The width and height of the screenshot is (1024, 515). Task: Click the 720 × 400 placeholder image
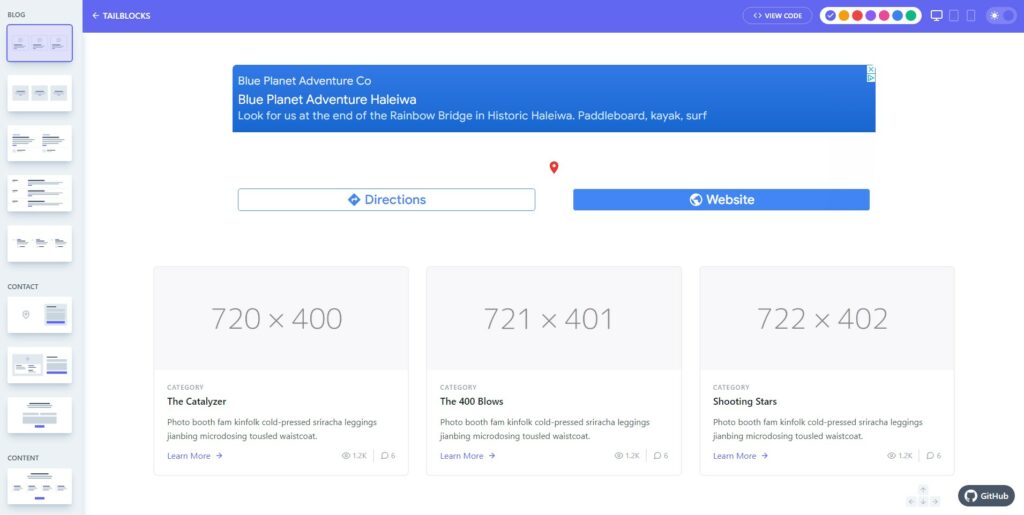coord(281,319)
